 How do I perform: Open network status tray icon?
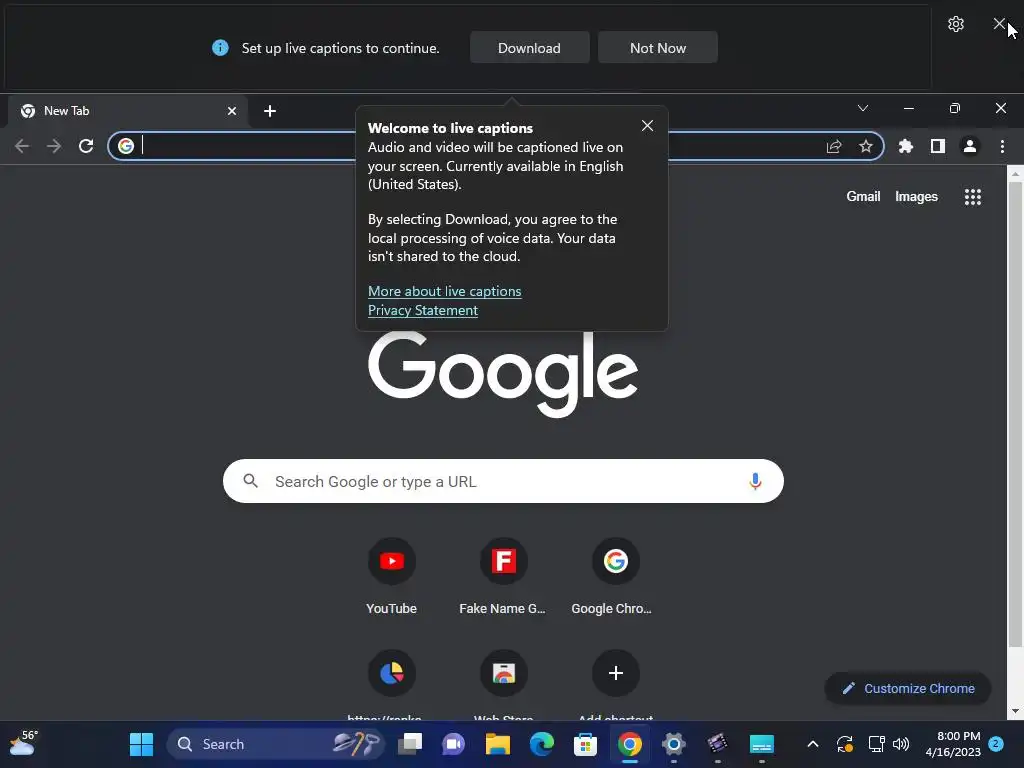(x=876, y=744)
